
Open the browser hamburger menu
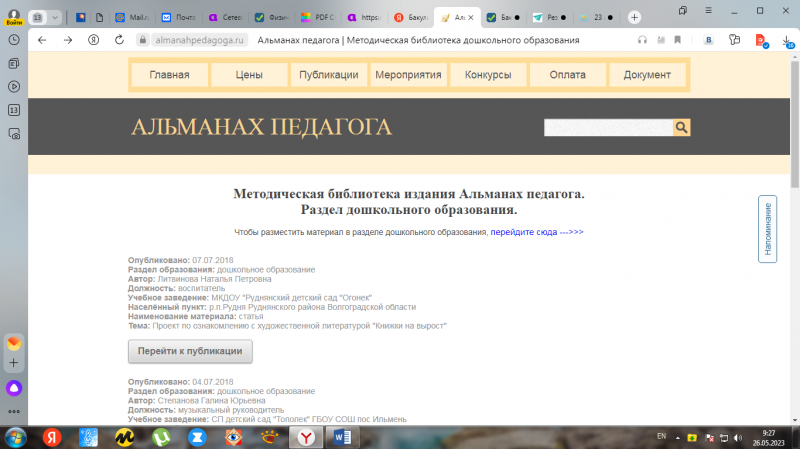coord(708,10)
